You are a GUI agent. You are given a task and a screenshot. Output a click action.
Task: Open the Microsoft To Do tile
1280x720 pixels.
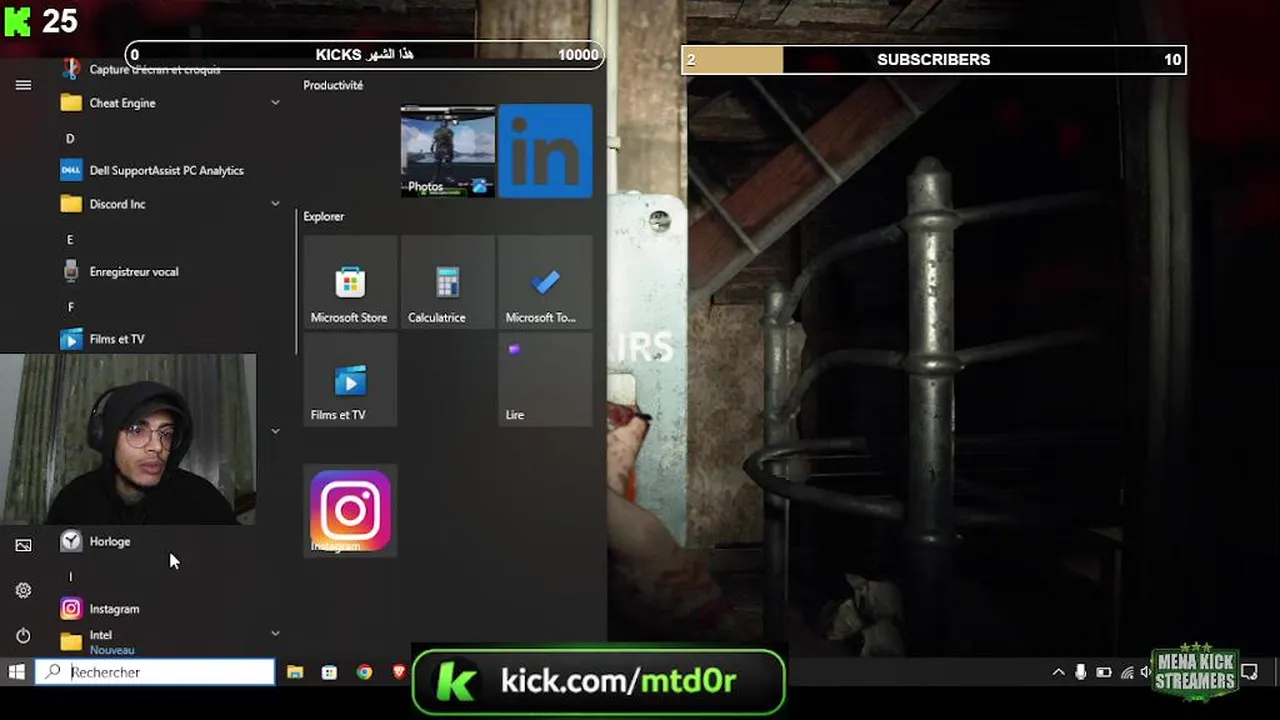pos(545,282)
